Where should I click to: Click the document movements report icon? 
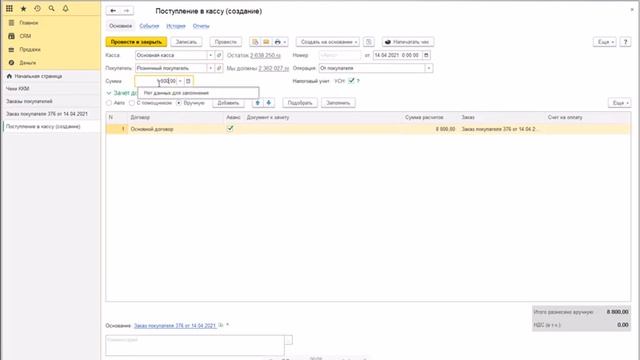pyautogui.click(x=255, y=42)
